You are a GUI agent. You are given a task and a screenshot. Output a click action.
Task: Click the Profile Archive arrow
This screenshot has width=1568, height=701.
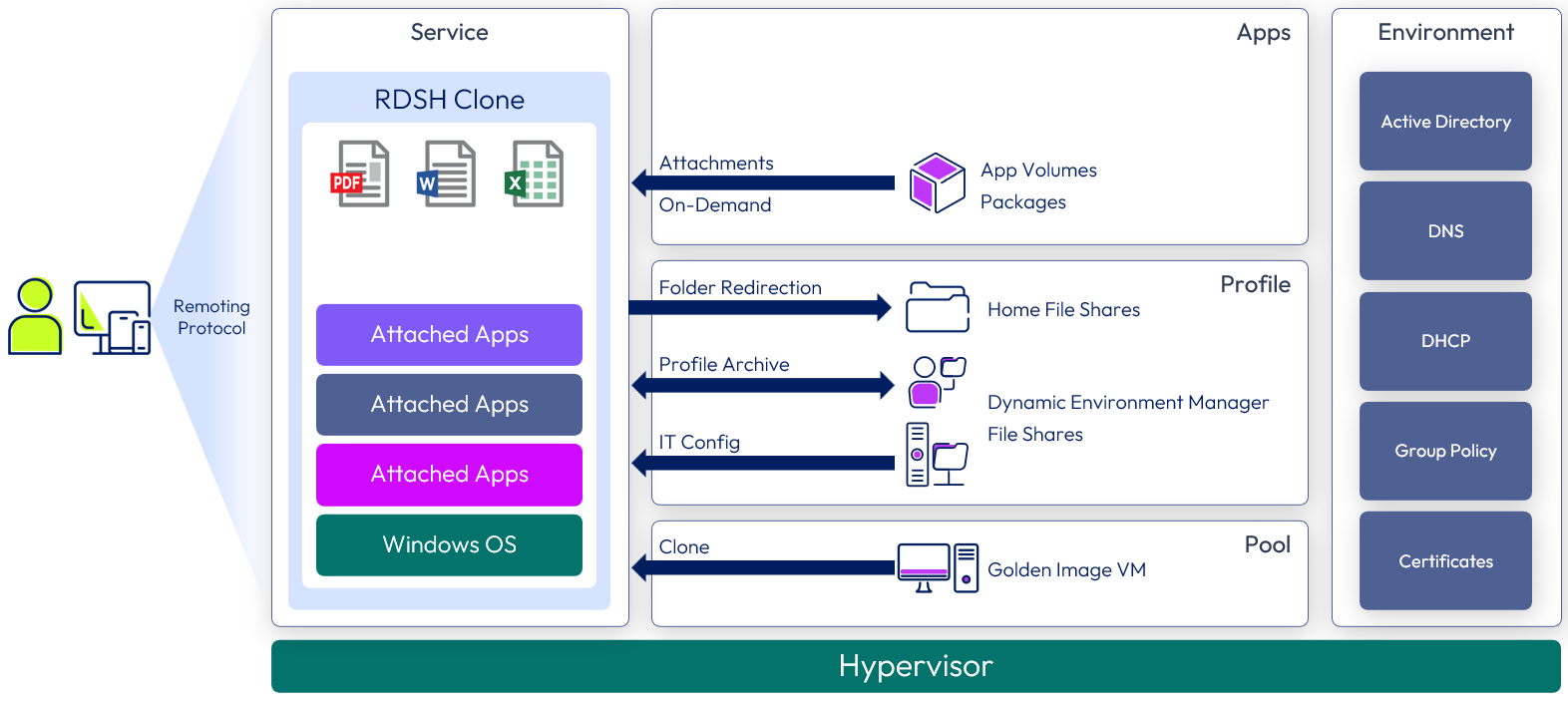(763, 385)
